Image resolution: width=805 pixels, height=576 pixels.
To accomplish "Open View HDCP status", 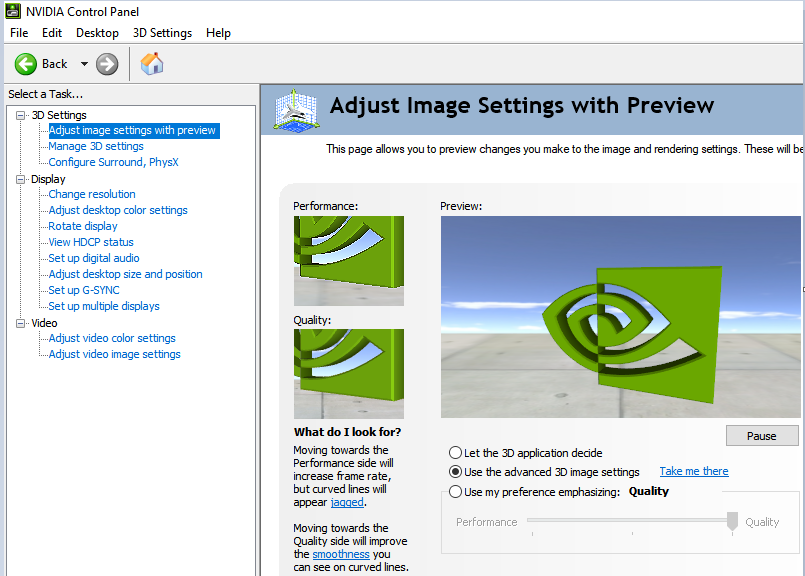I will pos(91,242).
